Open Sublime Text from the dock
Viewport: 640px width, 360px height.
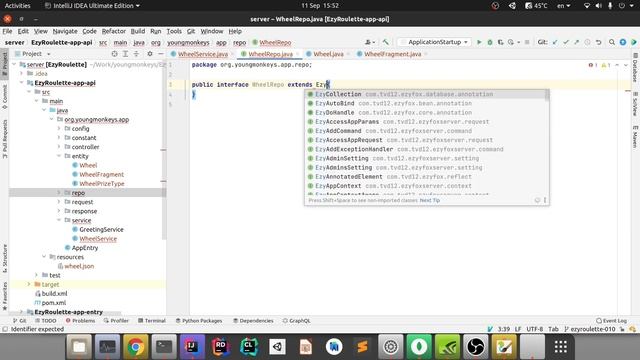coord(362,347)
